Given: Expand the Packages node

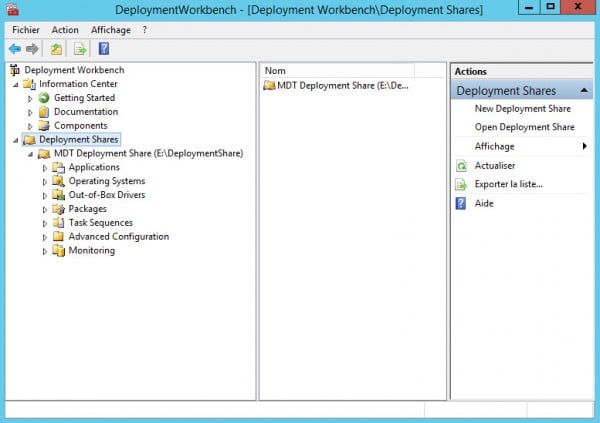Looking at the screenshot, I should (45, 210).
